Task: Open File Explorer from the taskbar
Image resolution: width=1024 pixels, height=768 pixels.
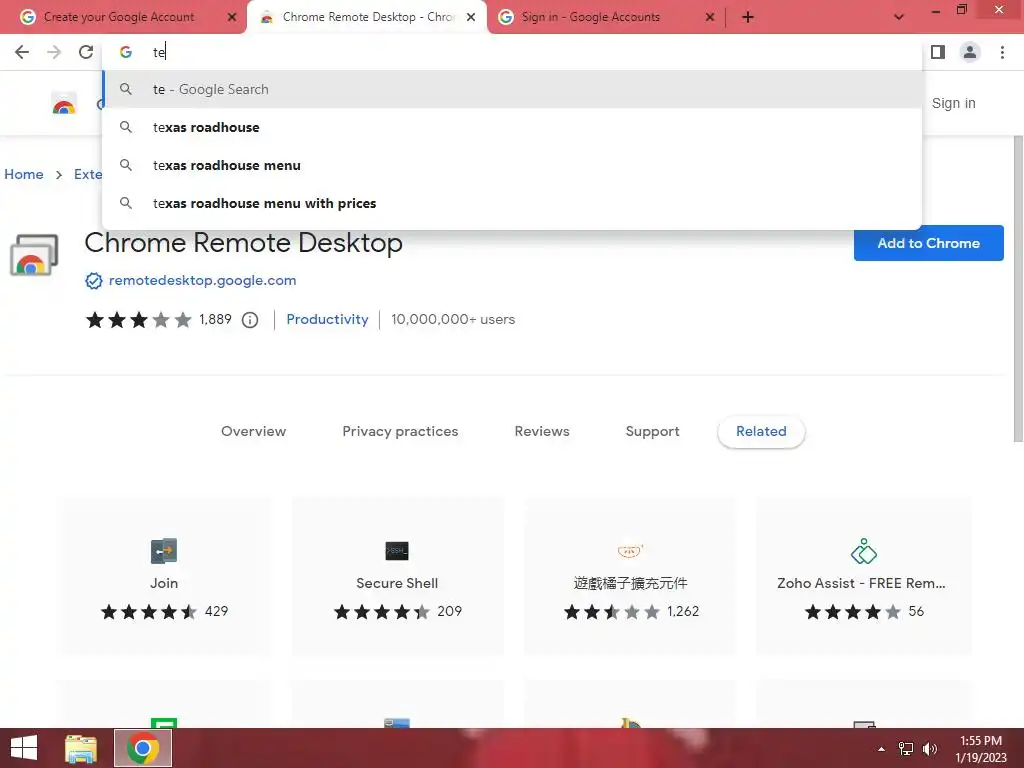Action: tap(81, 748)
